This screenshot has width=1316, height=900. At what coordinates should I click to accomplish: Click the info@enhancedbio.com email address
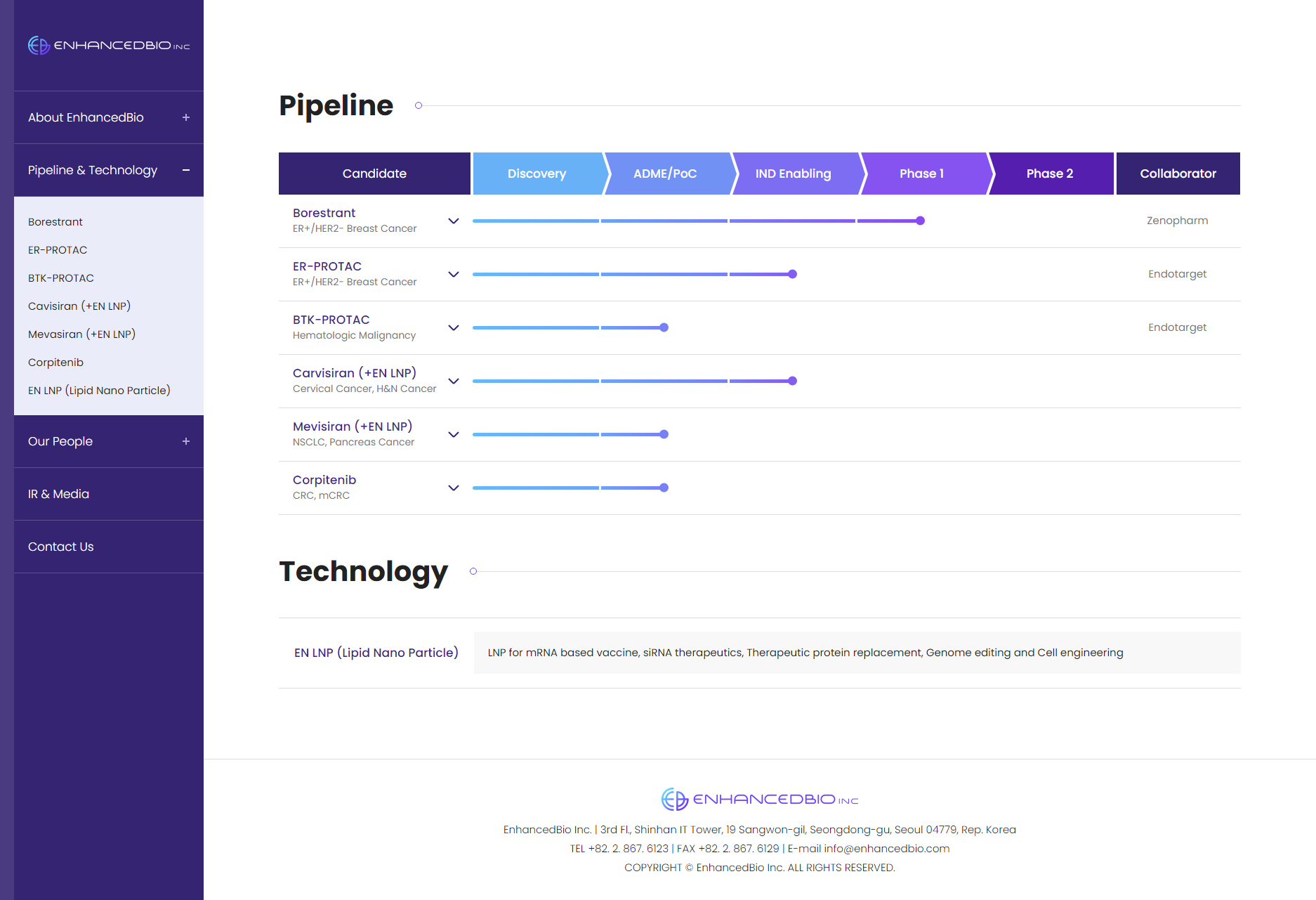[x=886, y=849]
